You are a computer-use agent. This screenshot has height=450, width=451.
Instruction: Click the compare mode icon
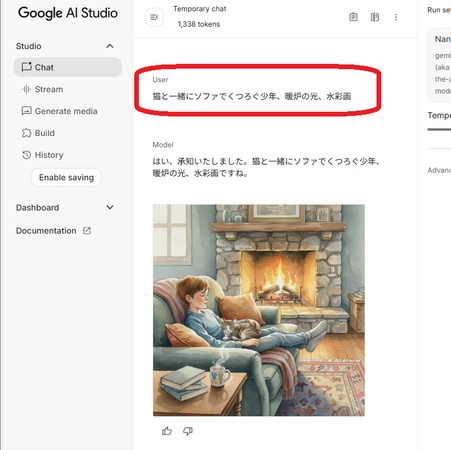[x=375, y=17]
